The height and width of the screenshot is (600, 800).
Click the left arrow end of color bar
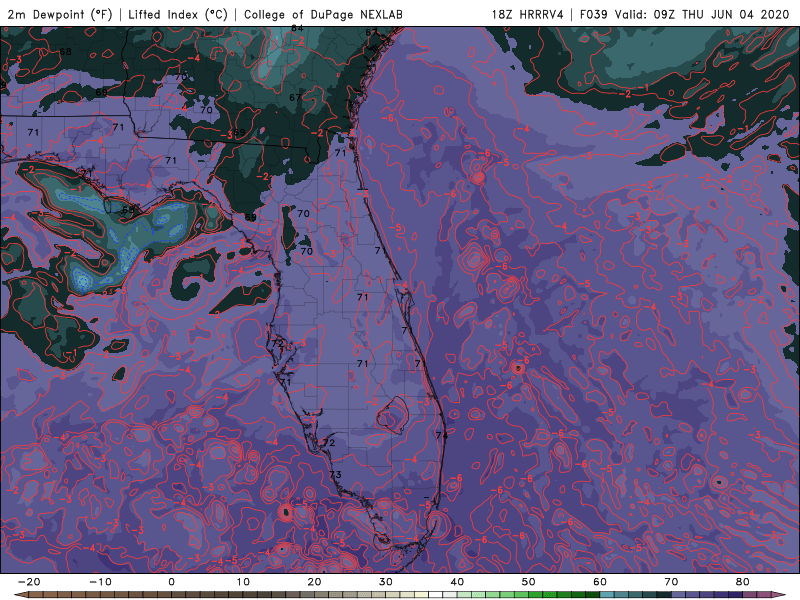click(21, 595)
